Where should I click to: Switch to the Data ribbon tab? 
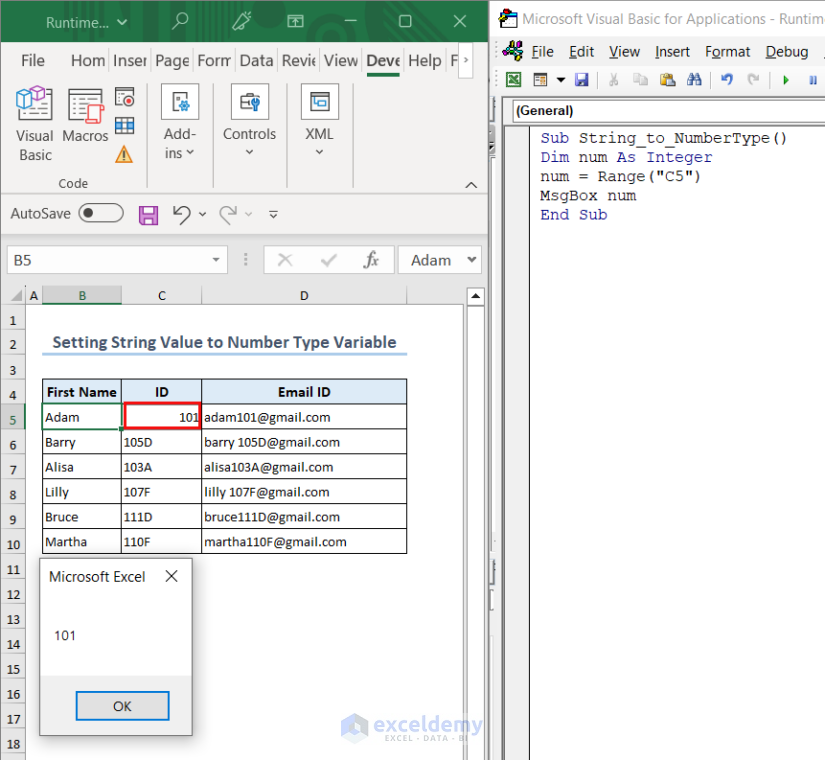256,60
